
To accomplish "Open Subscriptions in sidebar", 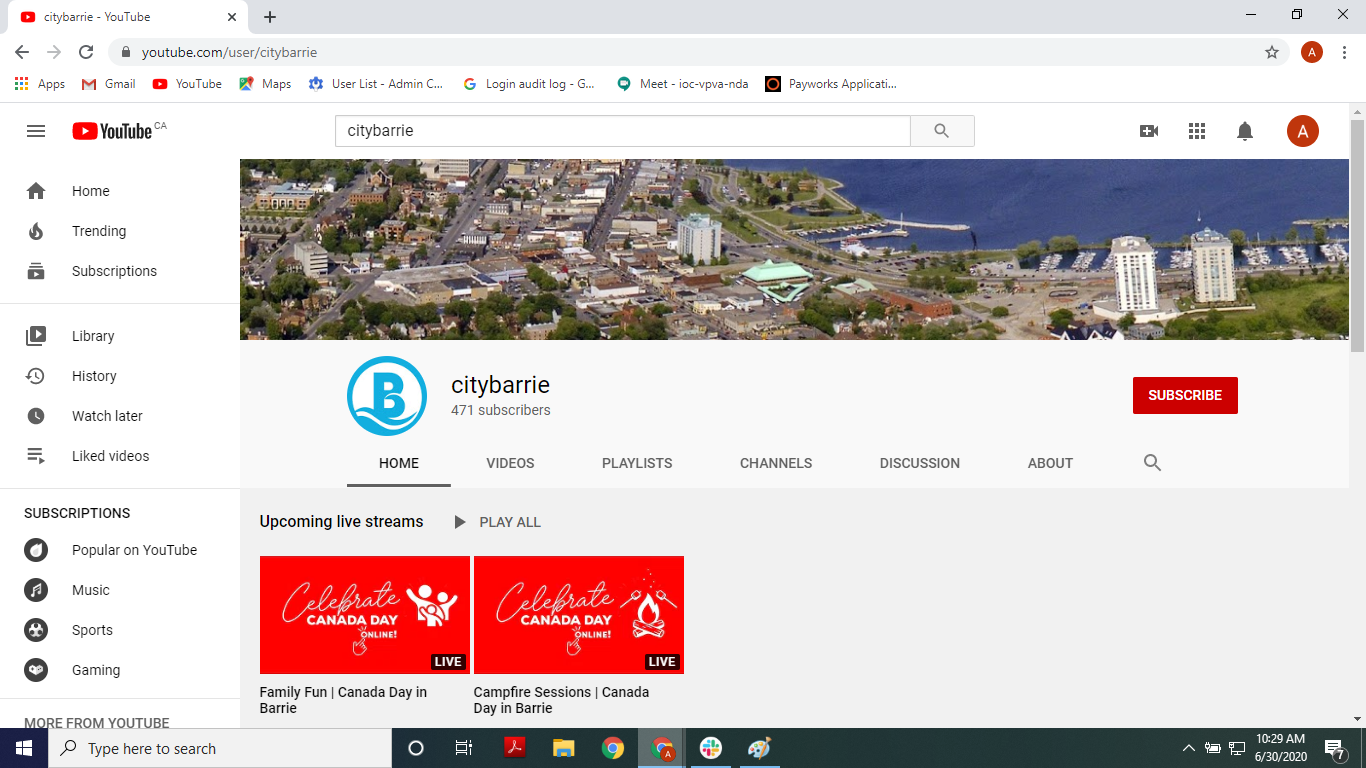I will point(120,271).
